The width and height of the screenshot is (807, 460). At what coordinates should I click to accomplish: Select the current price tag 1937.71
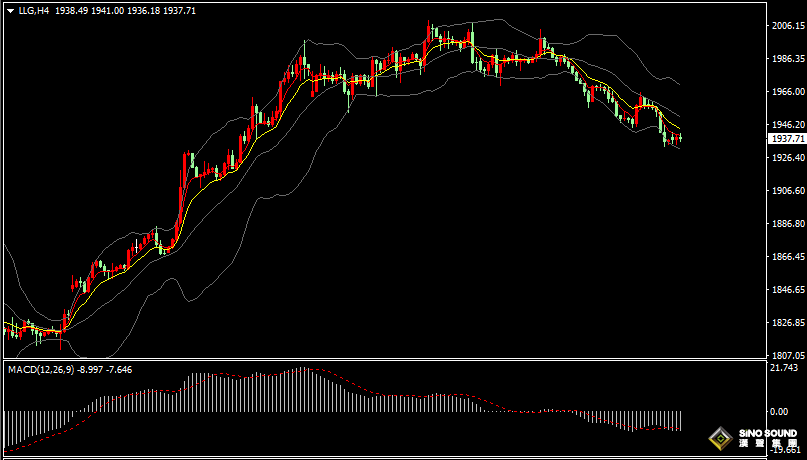click(786, 139)
